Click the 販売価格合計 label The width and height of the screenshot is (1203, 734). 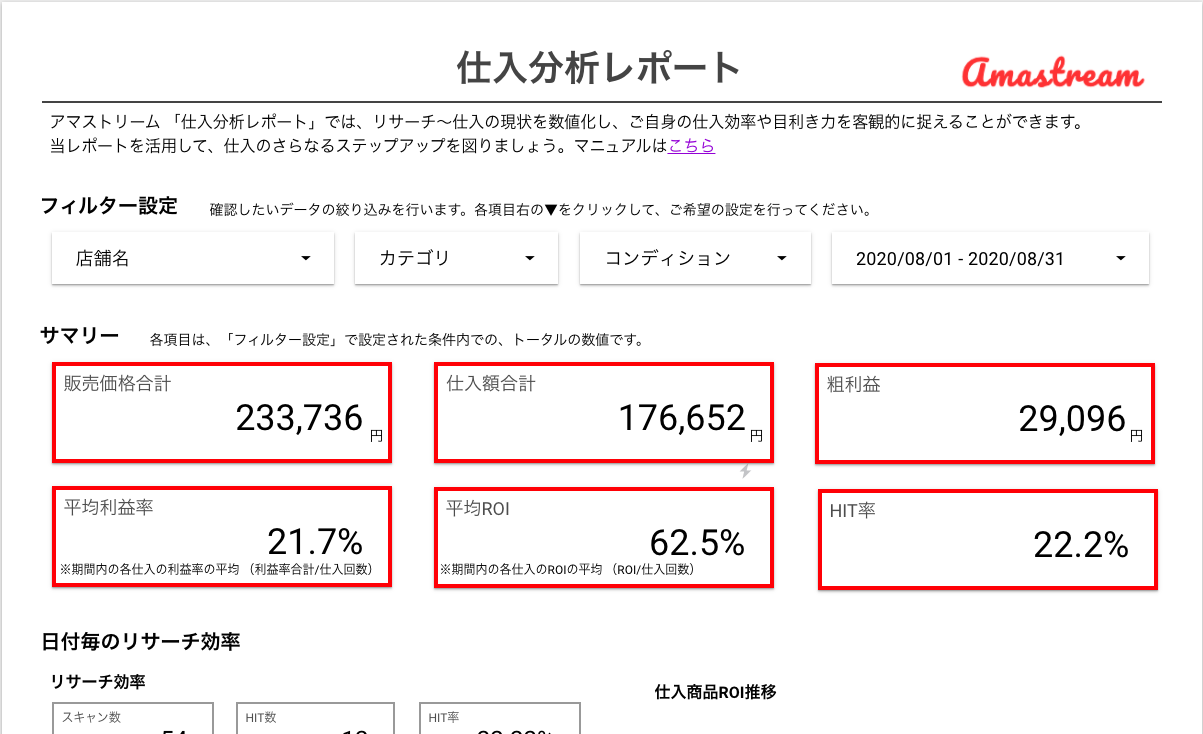click(117, 383)
